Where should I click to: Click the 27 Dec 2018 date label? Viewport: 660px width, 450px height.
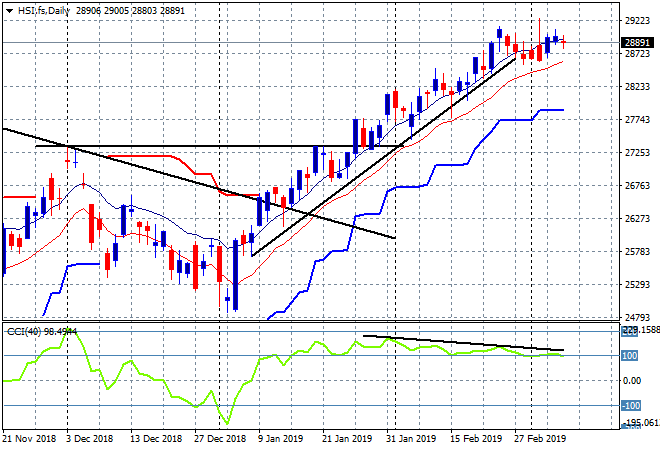[220, 439]
